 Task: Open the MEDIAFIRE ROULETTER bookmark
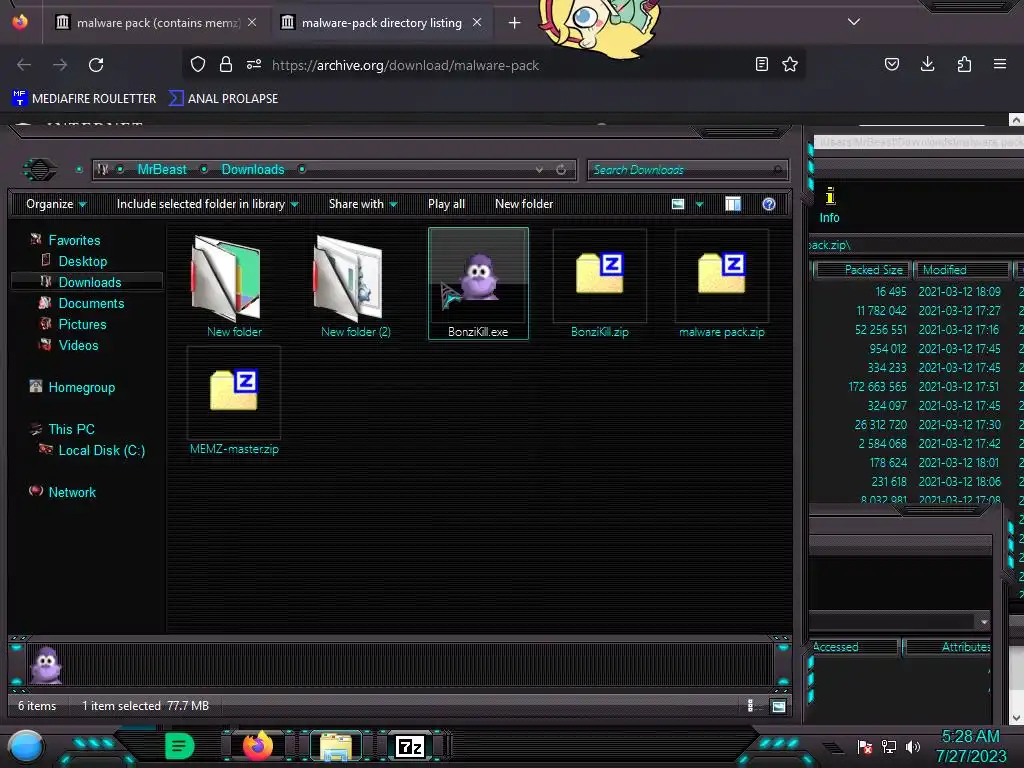pyautogui.click(x=84, y=99)
